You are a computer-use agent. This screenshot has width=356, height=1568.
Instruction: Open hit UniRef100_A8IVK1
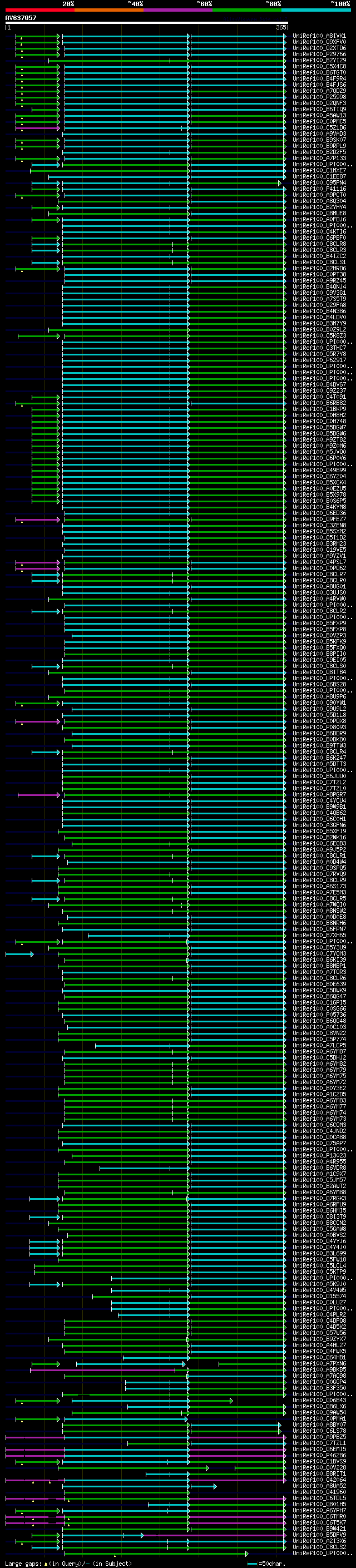pyautogui.click(x=319, y=36)
